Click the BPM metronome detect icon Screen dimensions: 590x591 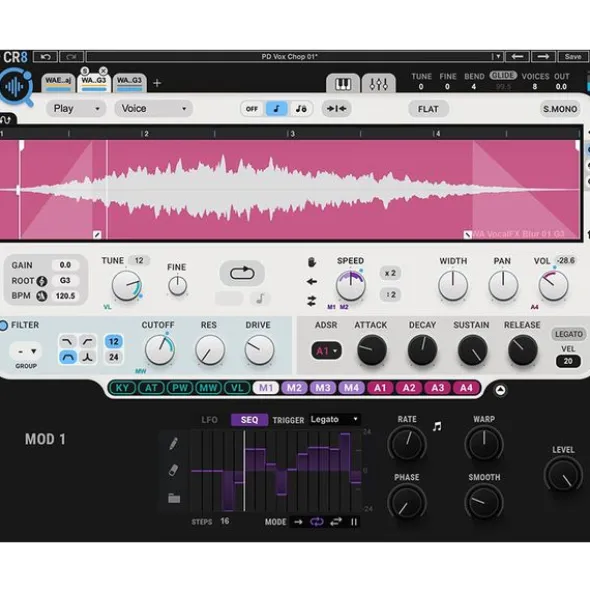click(41, 296)
